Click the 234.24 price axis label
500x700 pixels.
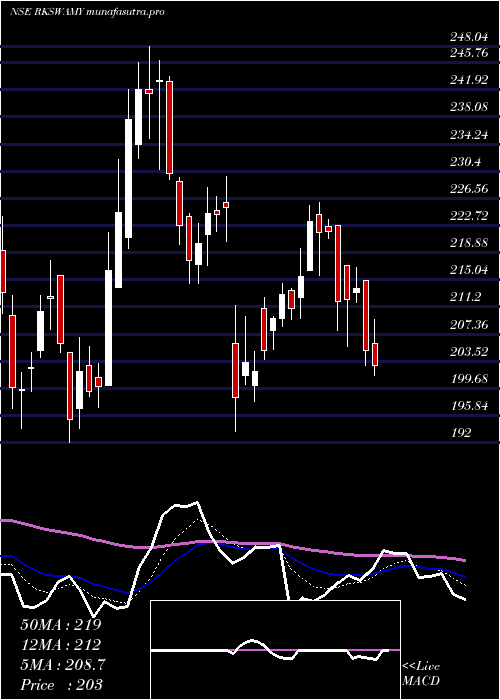[469, 134]
